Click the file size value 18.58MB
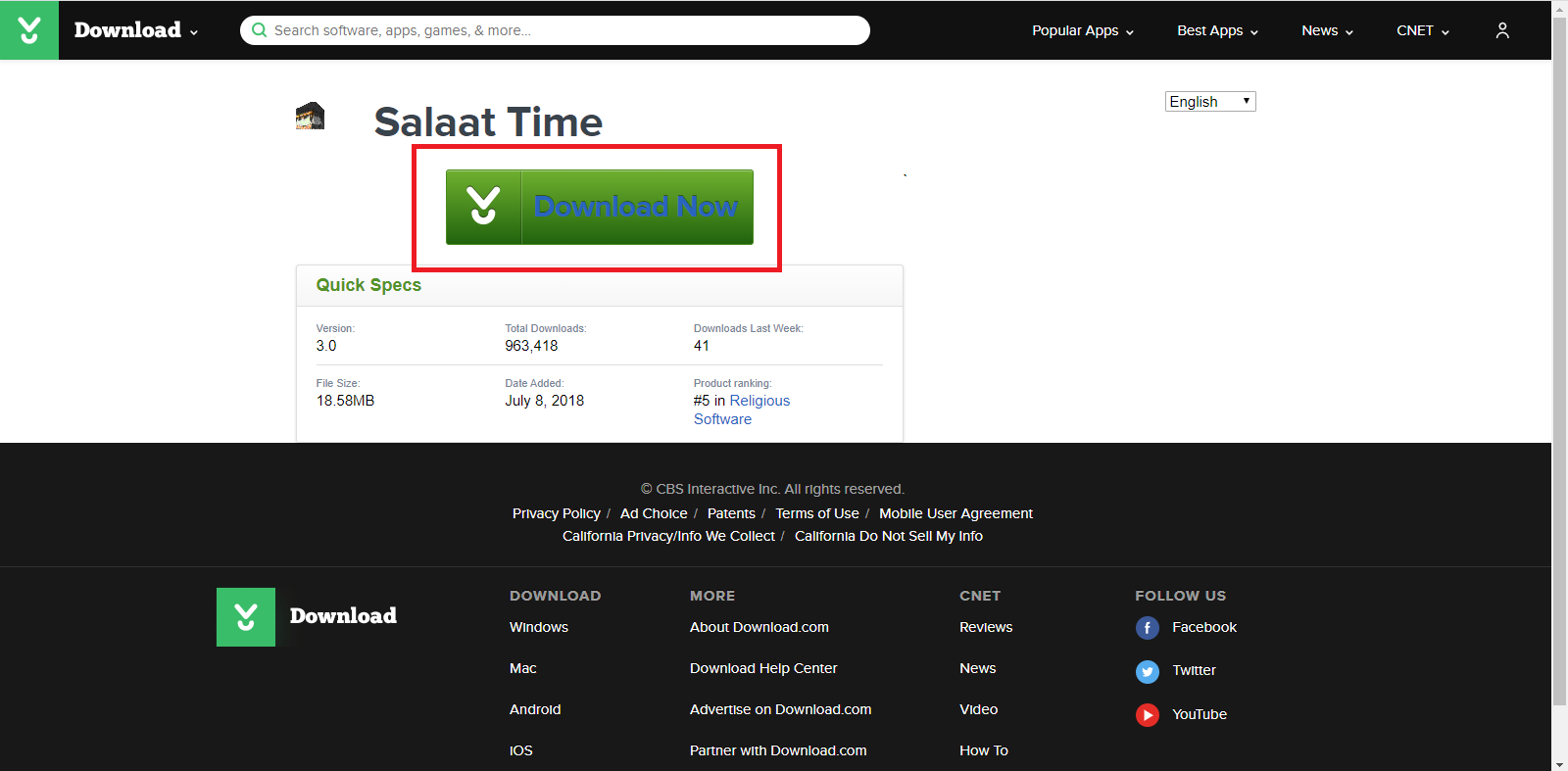Image resolution: width=1568 pixels, height=771 pixels. pos(345,401)
